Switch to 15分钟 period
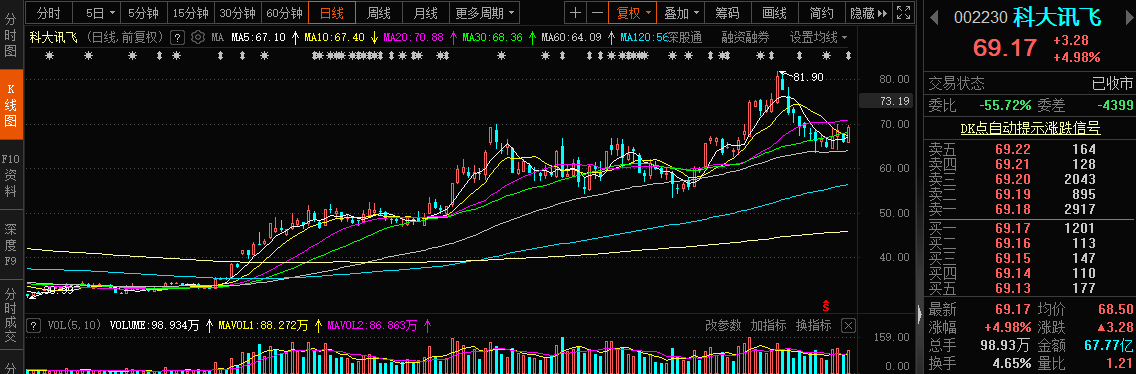This screenshot has height=374, width=1136. pyautogui.click(x=191, y=12)
